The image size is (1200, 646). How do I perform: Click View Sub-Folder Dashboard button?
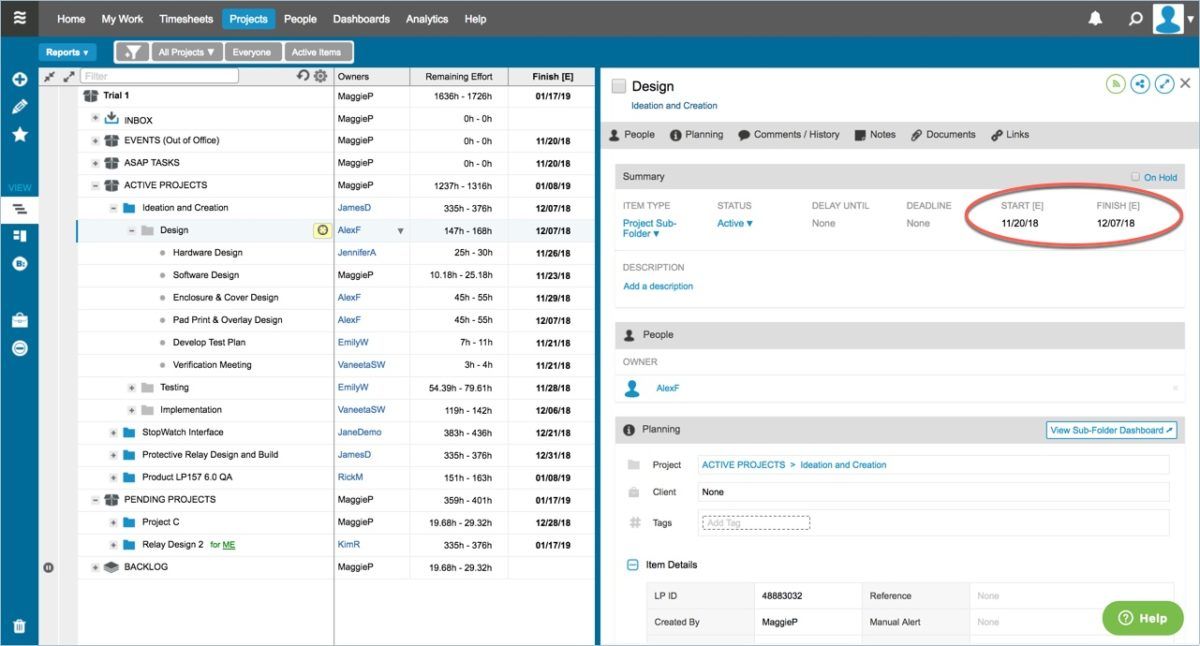[1111, 430]
